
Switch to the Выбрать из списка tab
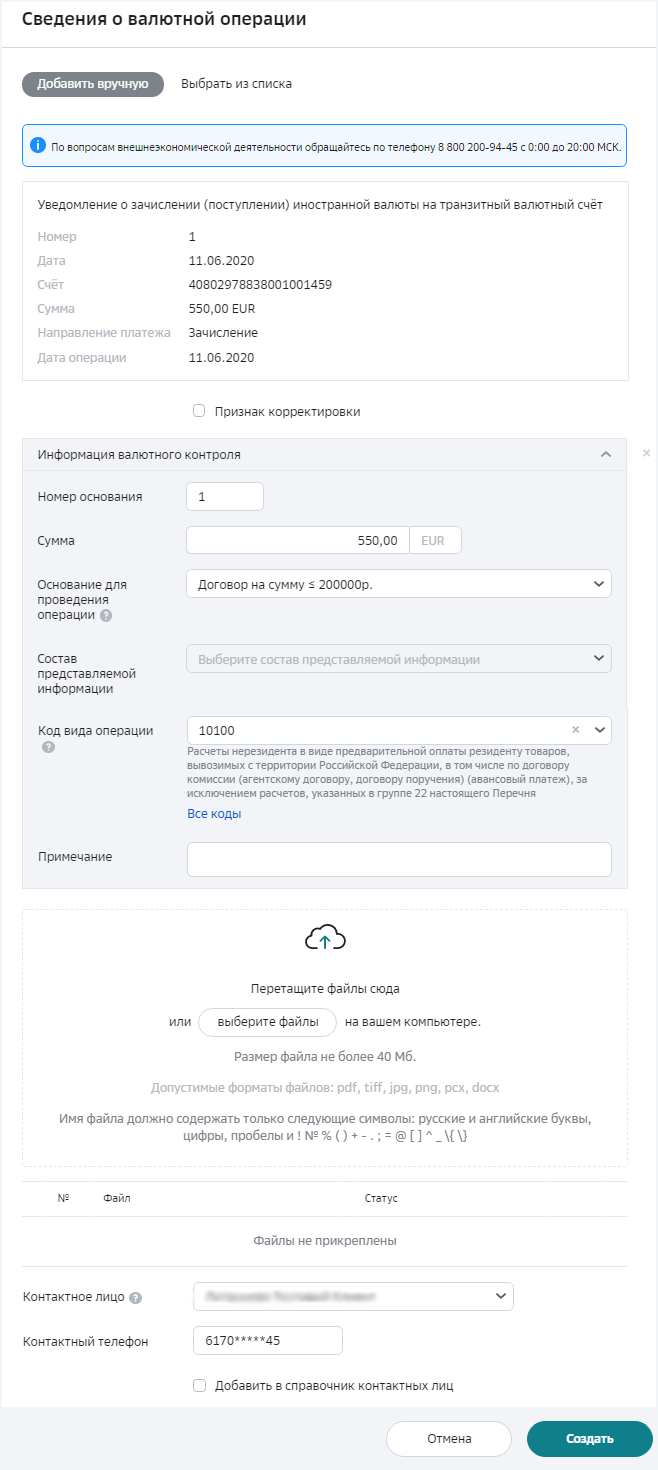(x=236, y=84)
